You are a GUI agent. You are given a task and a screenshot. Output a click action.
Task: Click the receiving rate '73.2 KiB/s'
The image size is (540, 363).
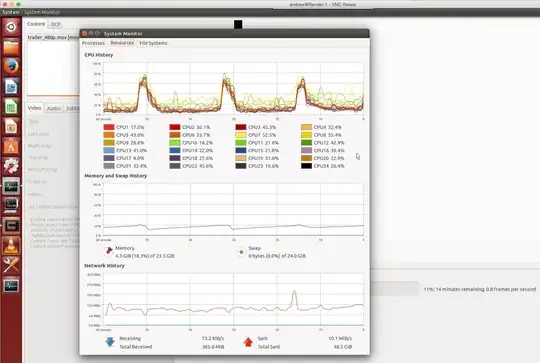pos(213,338)
